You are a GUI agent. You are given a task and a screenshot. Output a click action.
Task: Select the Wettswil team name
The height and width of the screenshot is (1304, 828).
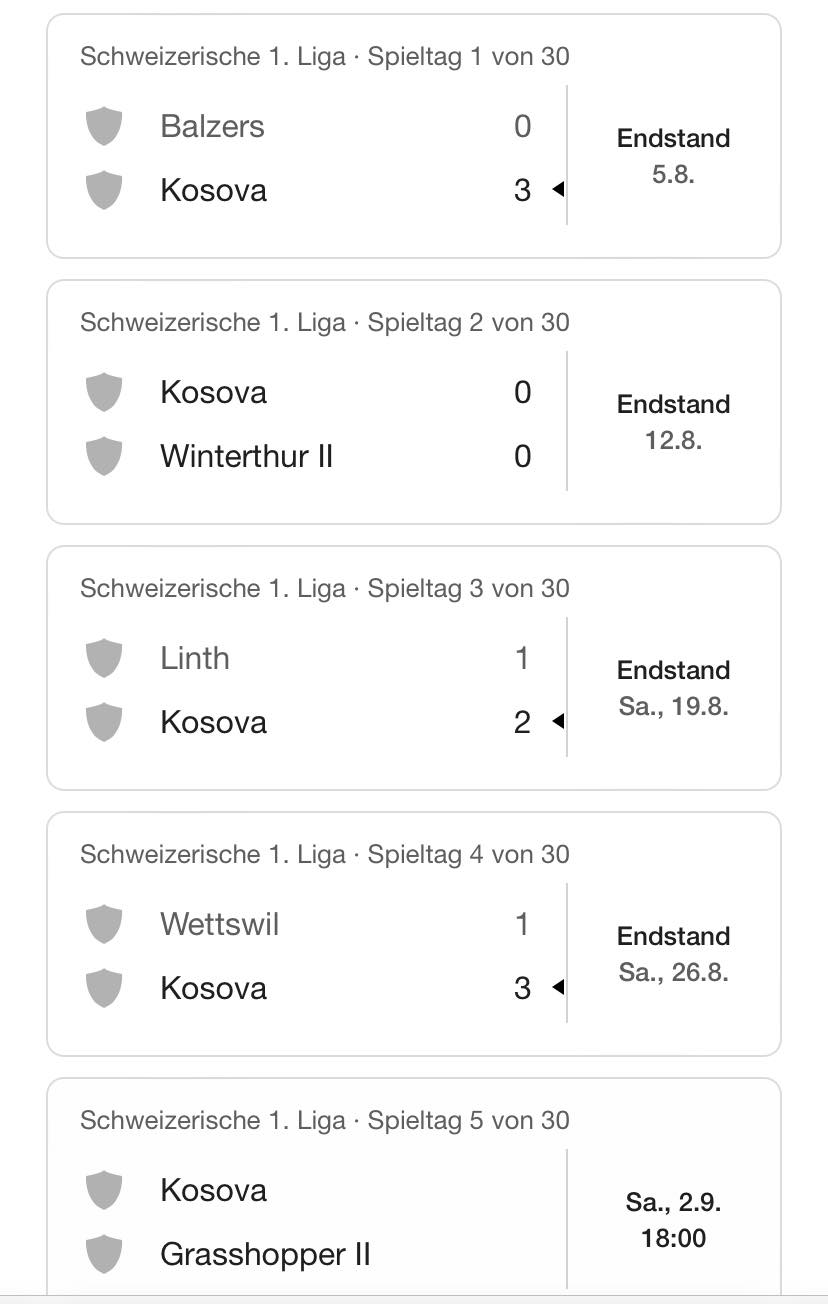pos(219,925)
